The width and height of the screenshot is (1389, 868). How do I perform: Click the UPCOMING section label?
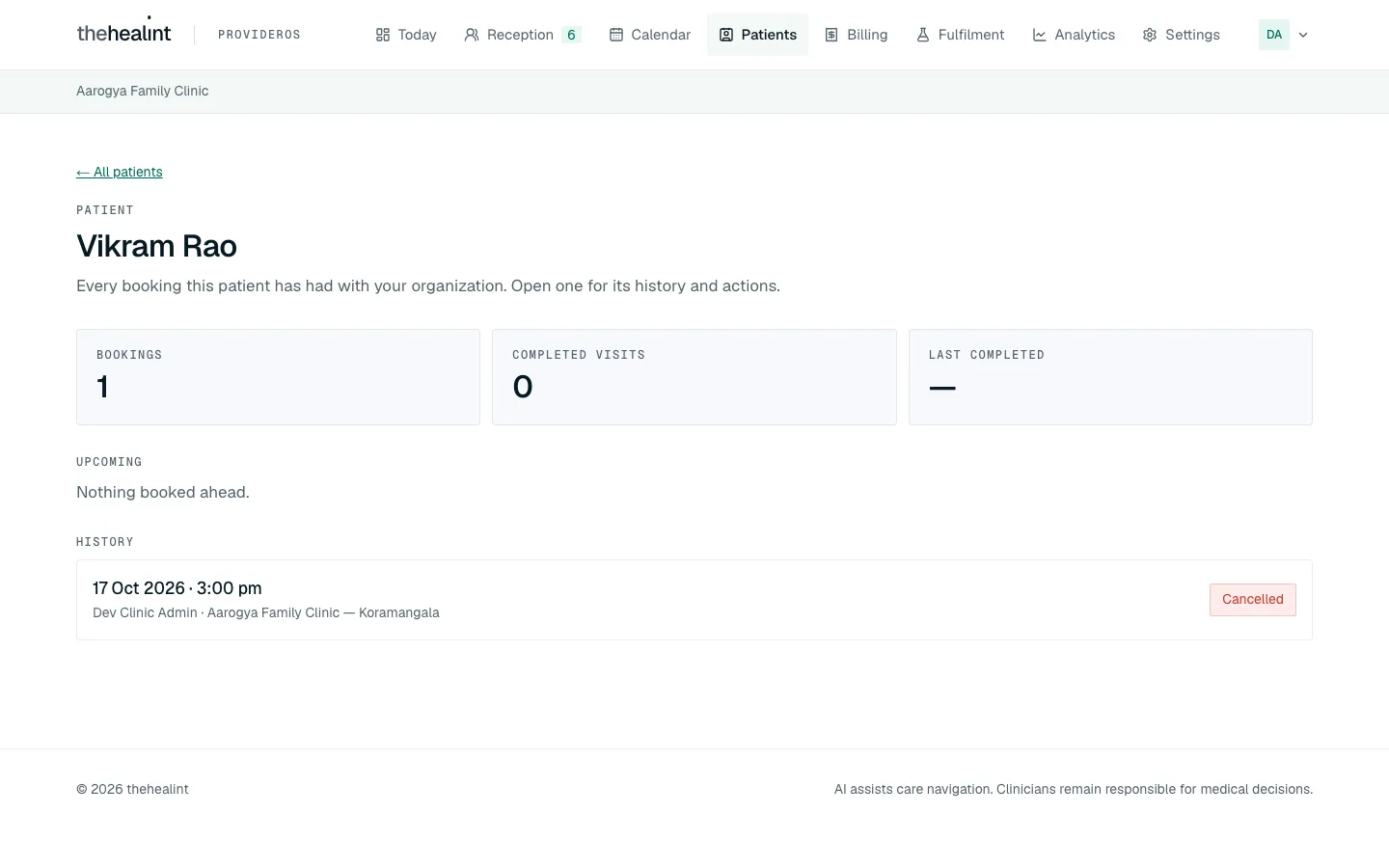(109, 462)
